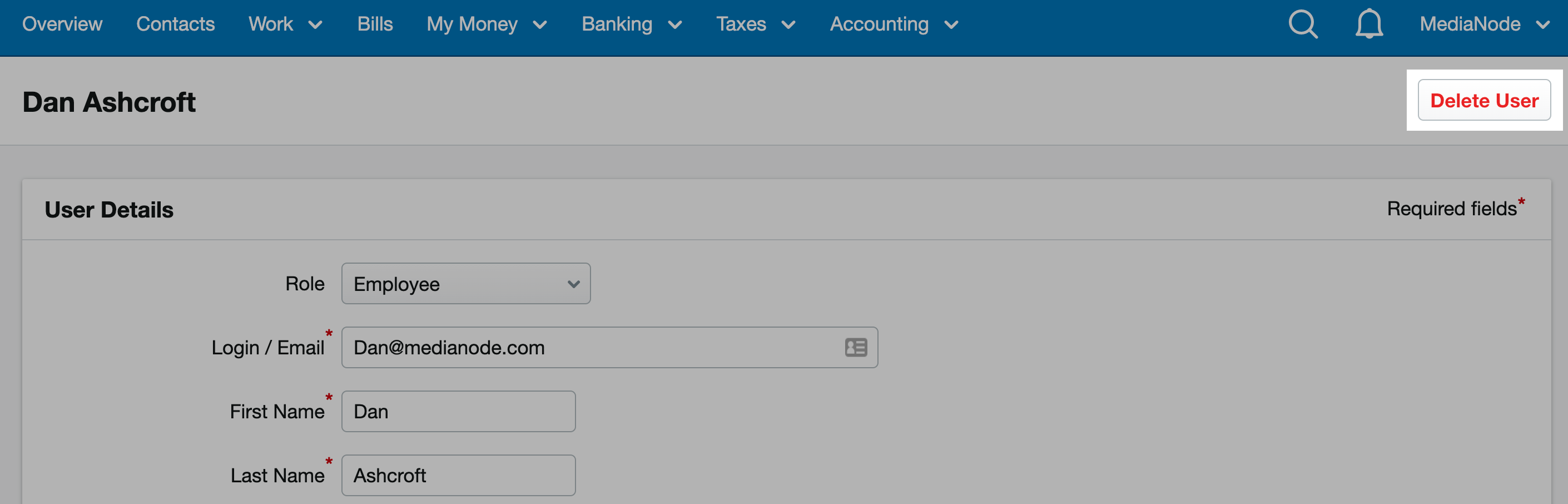Open the search icon in navigation bar
The height and width of the screenshot is (504, 1568).
pos(1303,24)
